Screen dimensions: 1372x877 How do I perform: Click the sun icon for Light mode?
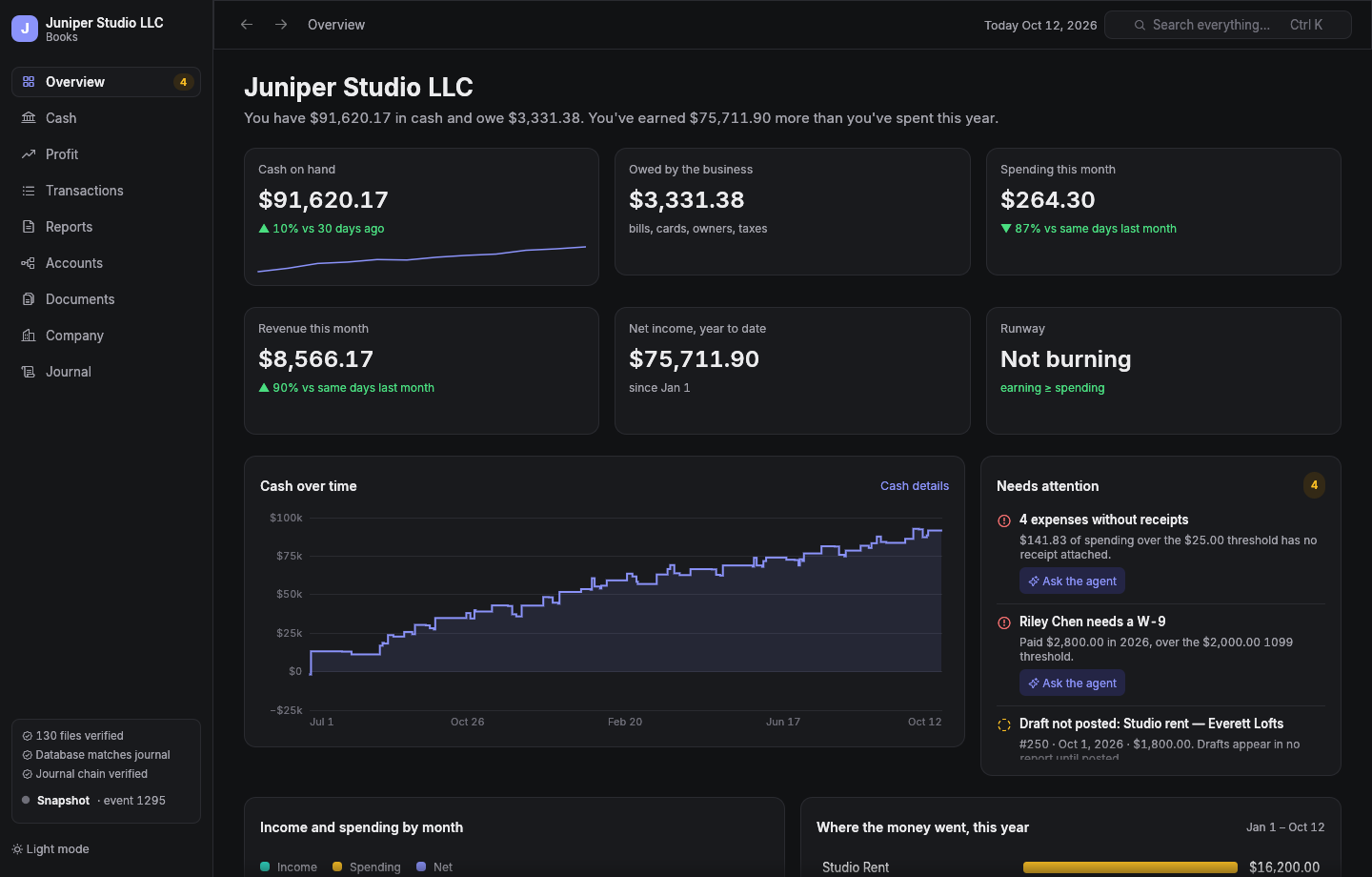(x=17, y=849)
